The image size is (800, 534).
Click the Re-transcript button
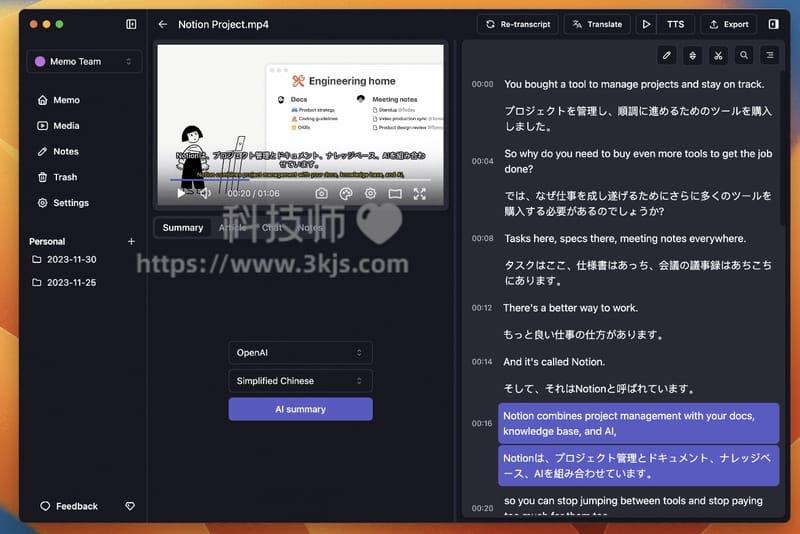(518, 24)
